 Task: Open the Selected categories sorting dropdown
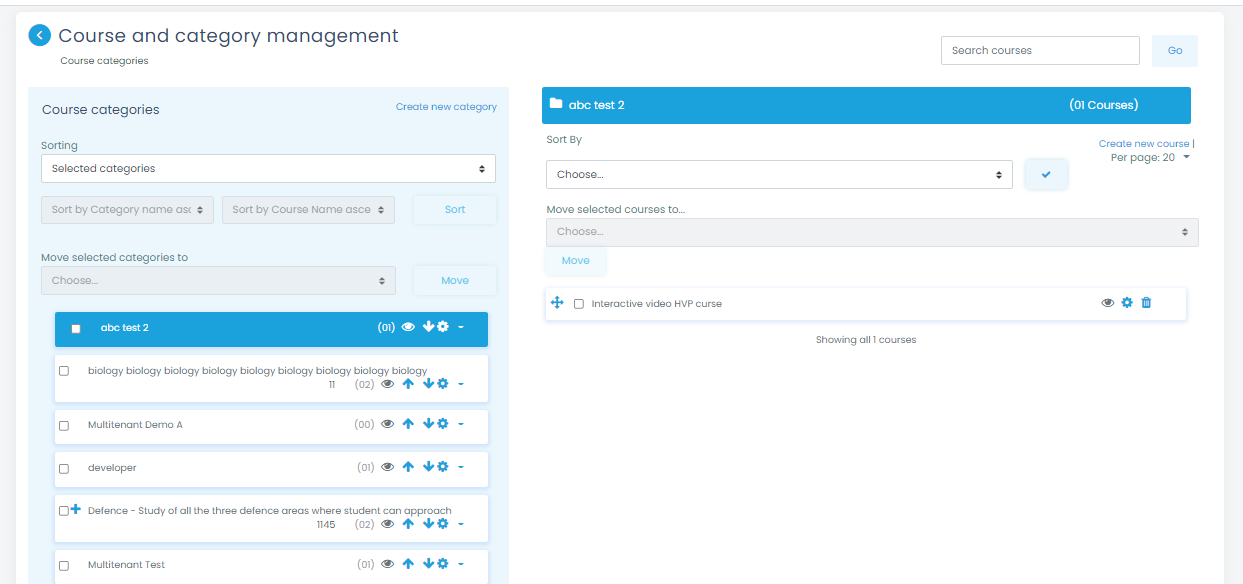point(268,169)
